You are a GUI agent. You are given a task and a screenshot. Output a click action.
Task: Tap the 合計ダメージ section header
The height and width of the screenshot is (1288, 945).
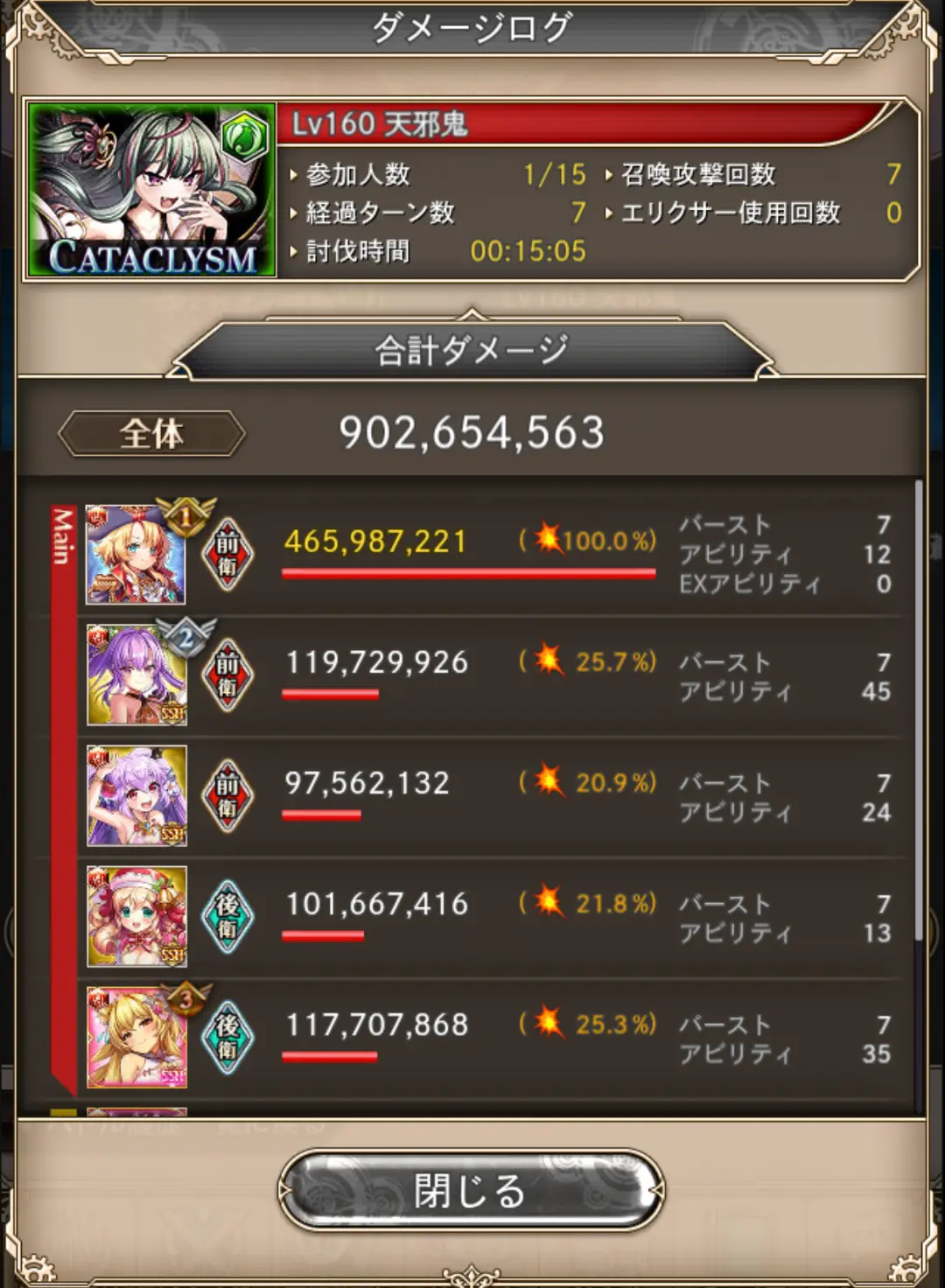pos(471,350)
